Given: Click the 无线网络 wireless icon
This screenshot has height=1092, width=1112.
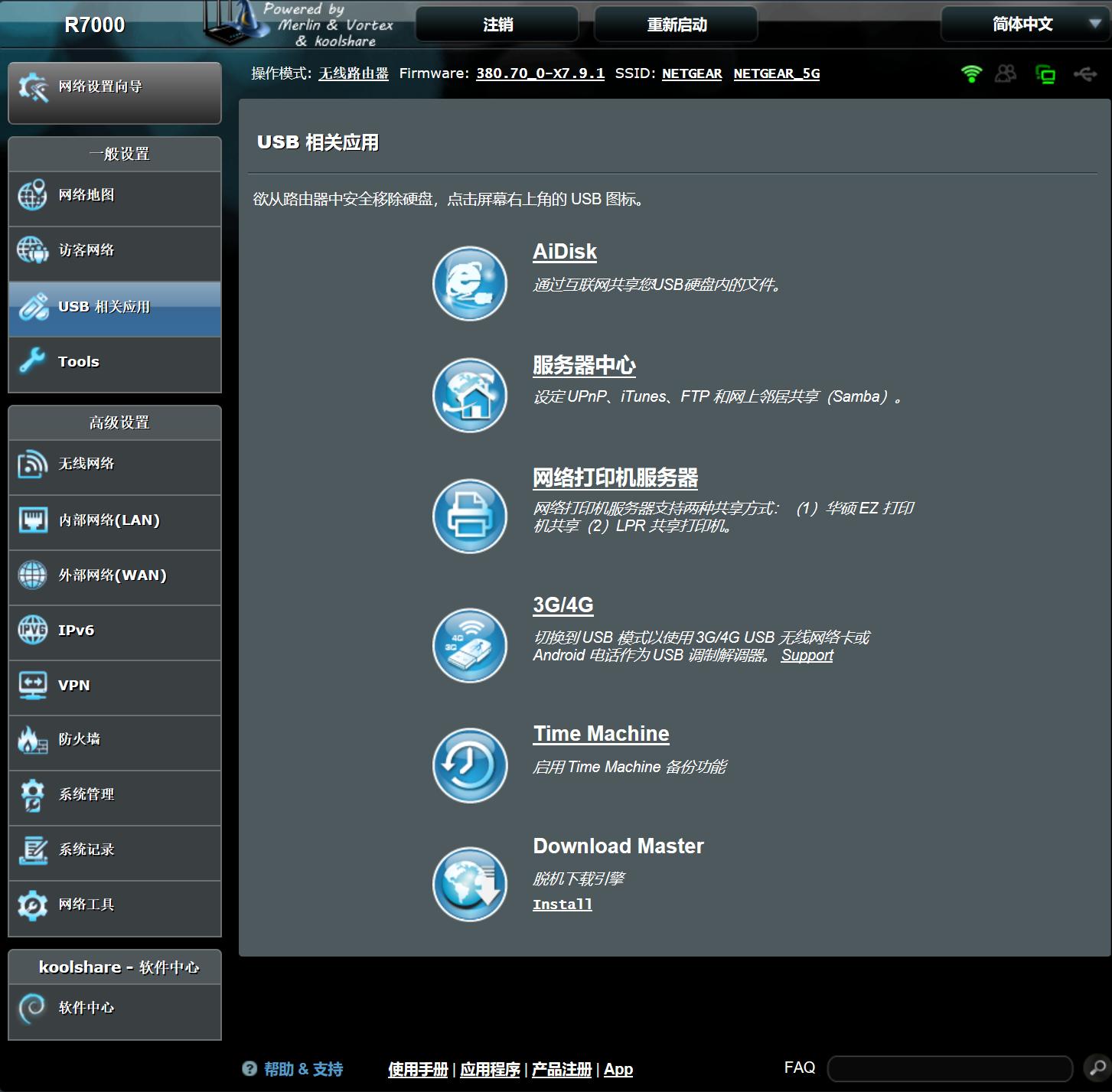Looking at the screenshot, I should coord(32,464).
